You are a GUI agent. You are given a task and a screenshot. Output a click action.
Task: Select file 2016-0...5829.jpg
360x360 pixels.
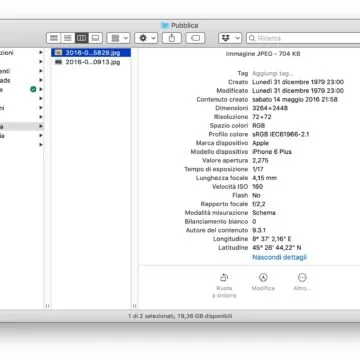pos(91,53)
